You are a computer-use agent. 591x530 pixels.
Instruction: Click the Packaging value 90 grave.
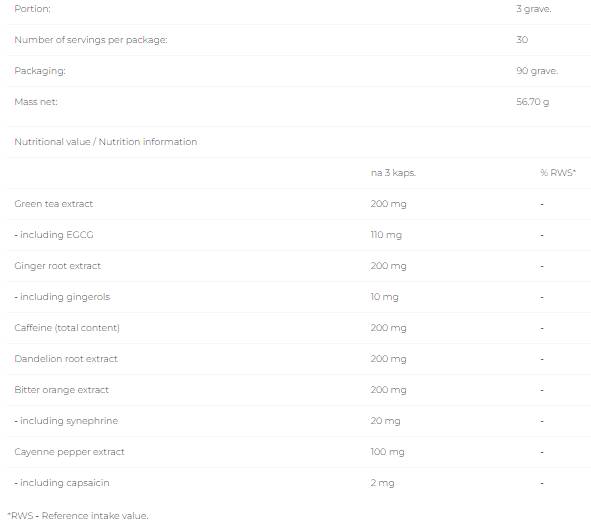tap(537, 71)
